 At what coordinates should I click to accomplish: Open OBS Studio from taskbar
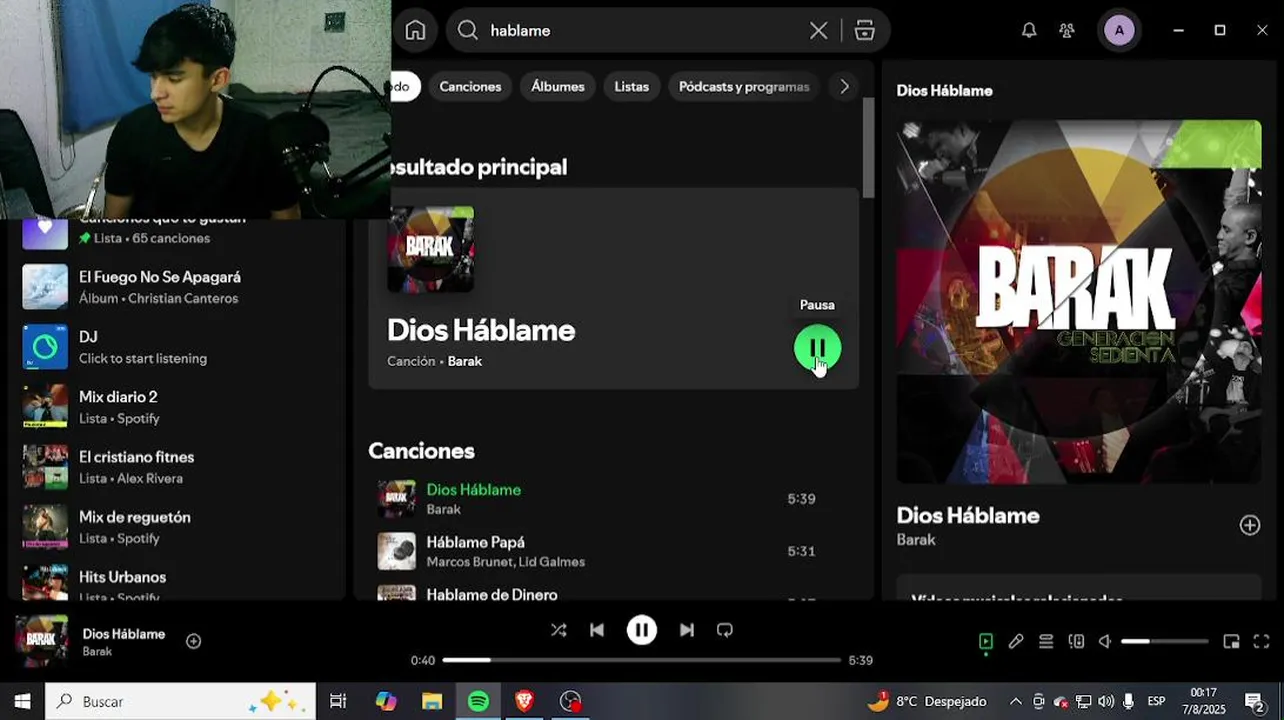(x=570, y=701)
